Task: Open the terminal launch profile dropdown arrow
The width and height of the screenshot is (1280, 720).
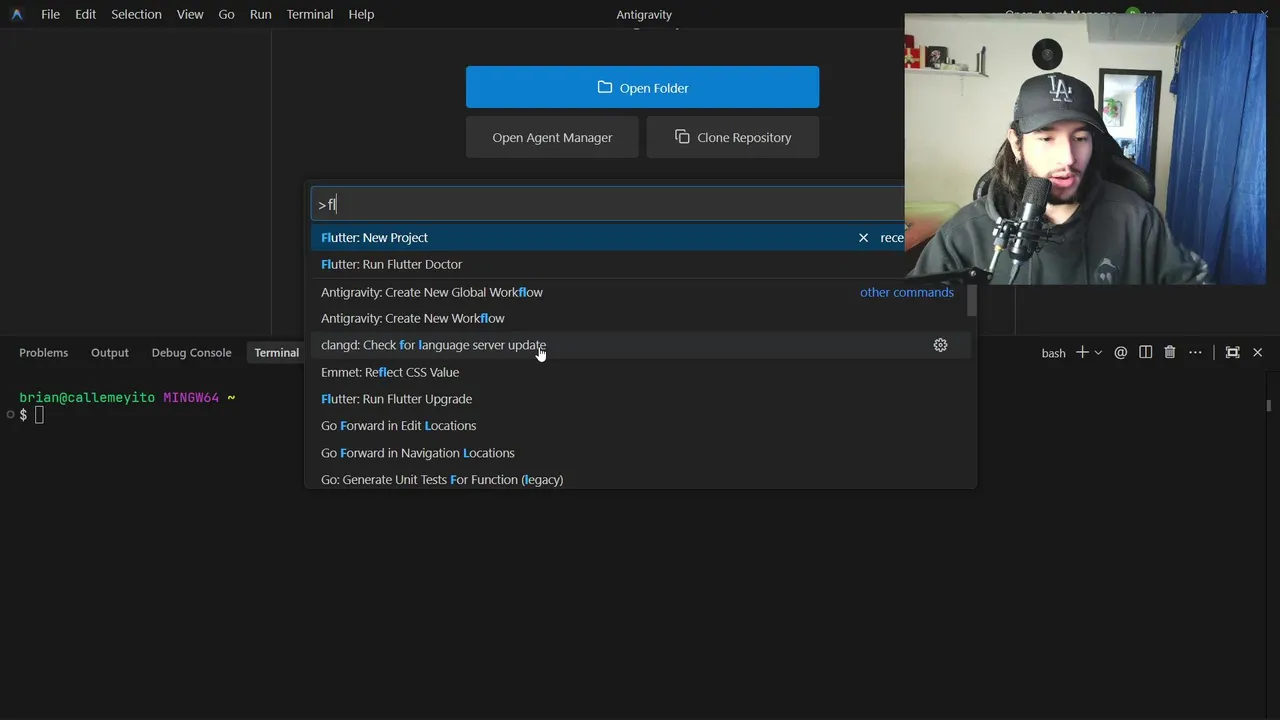Action: point(1098,353)
